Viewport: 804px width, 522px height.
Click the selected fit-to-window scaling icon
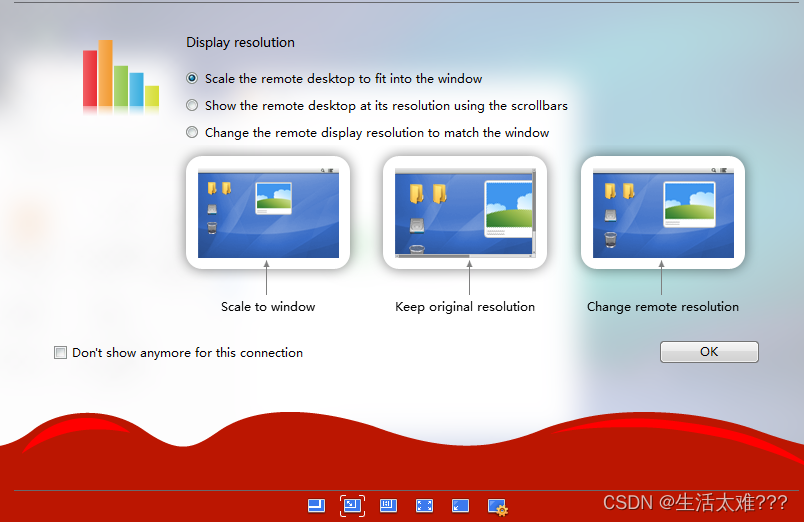pos(352,506)
